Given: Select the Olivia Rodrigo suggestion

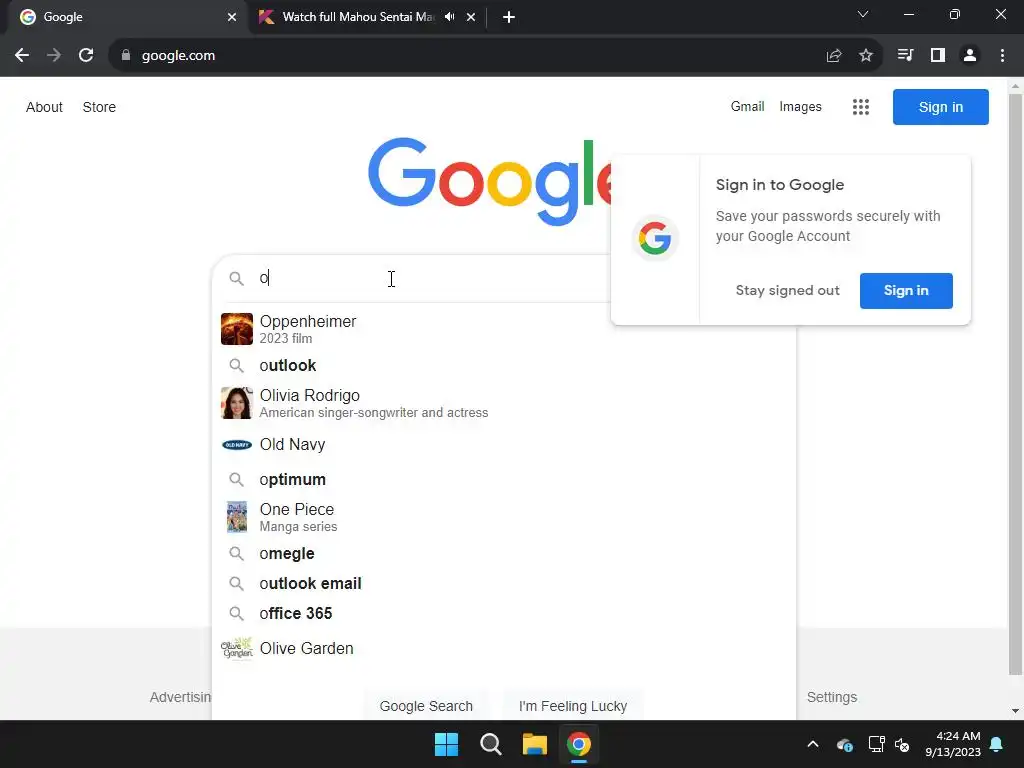Looking at the screenshot, I should point(504,403).
